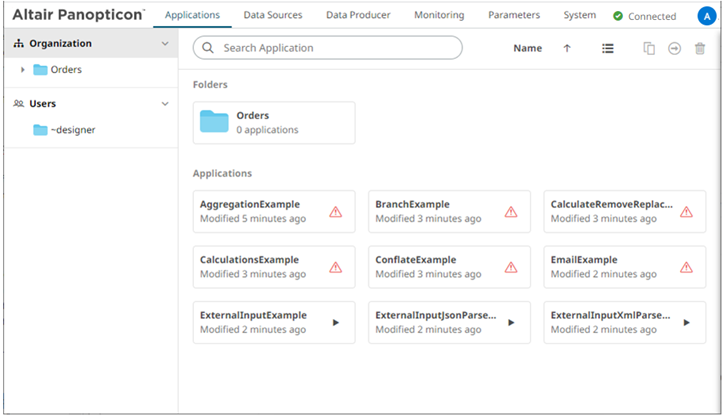The height and width of the screenshot is (416, 723).
Task: Select the ~designer user folder
Action: click(x=72, y=129)
